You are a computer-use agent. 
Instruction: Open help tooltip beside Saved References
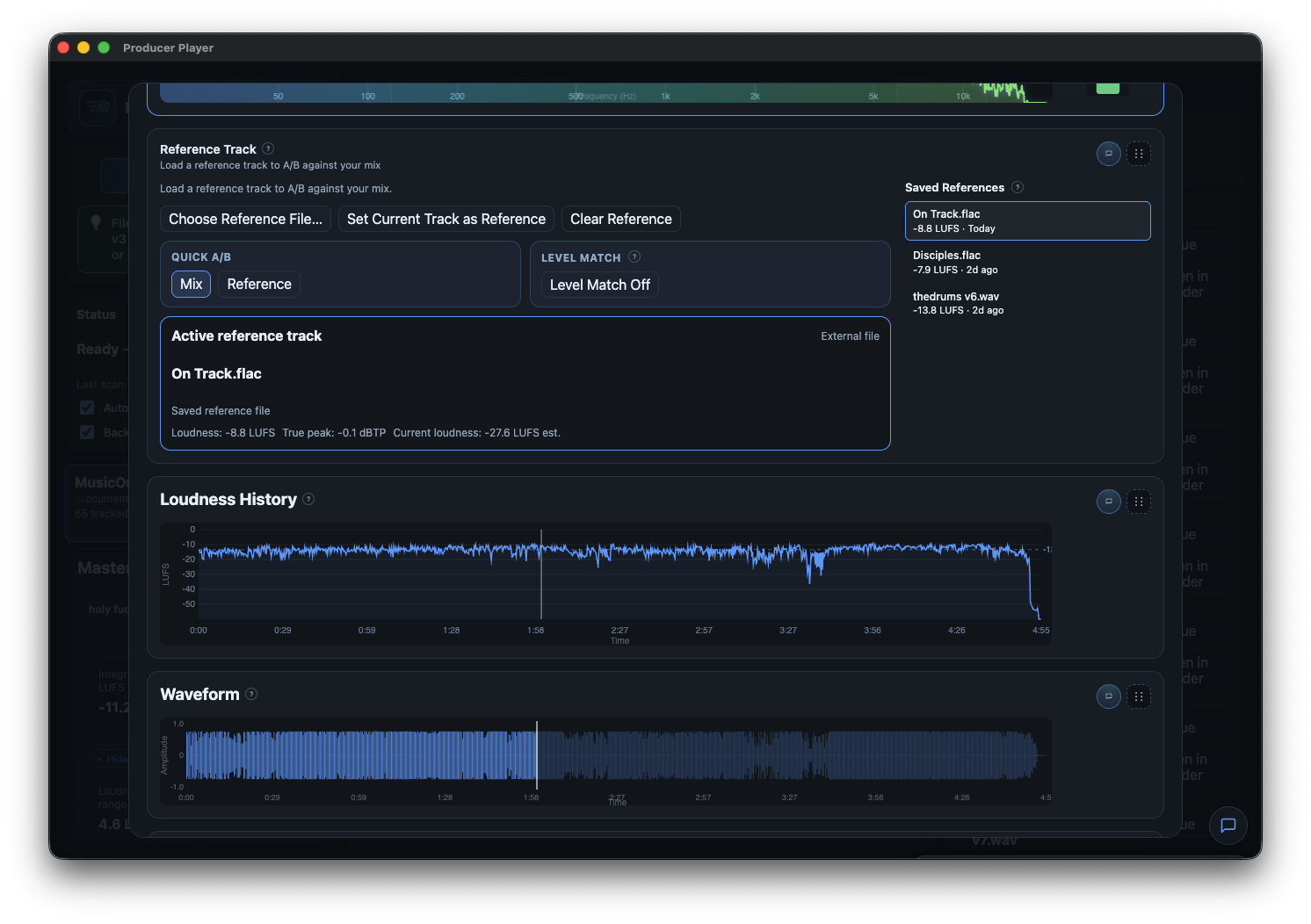point(1018,187)
